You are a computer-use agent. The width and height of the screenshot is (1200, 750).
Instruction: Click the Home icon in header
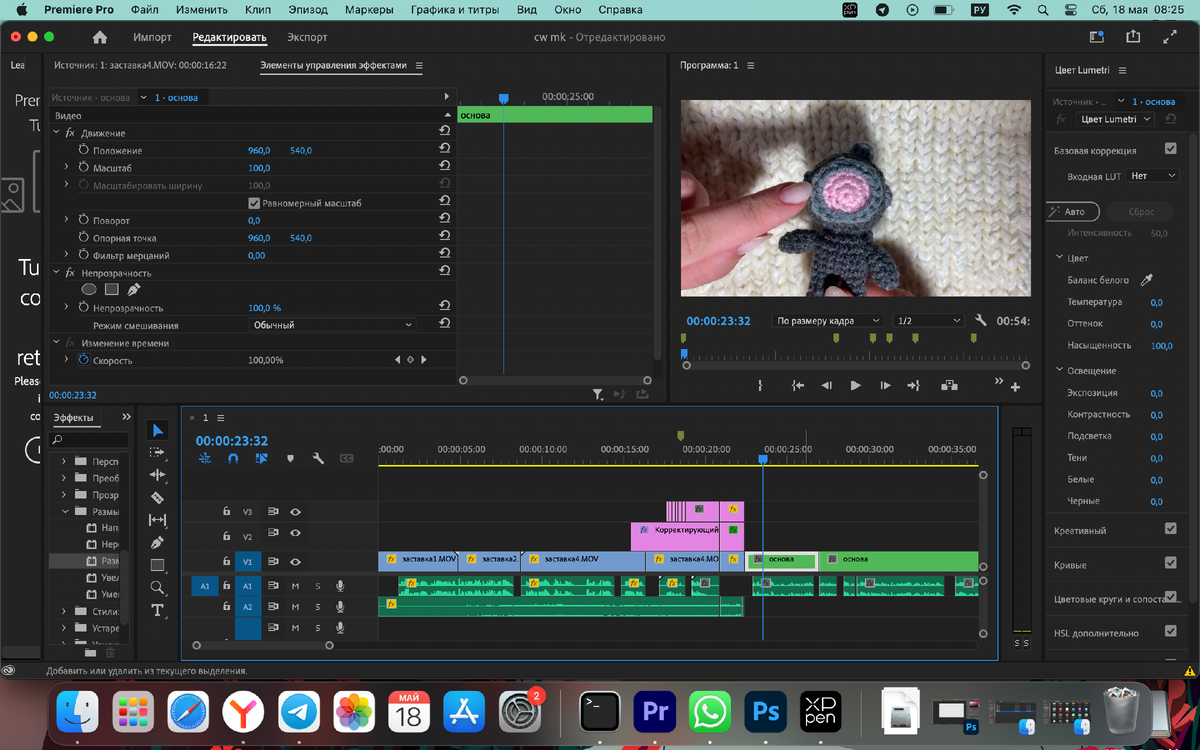(x=100, y=37)
